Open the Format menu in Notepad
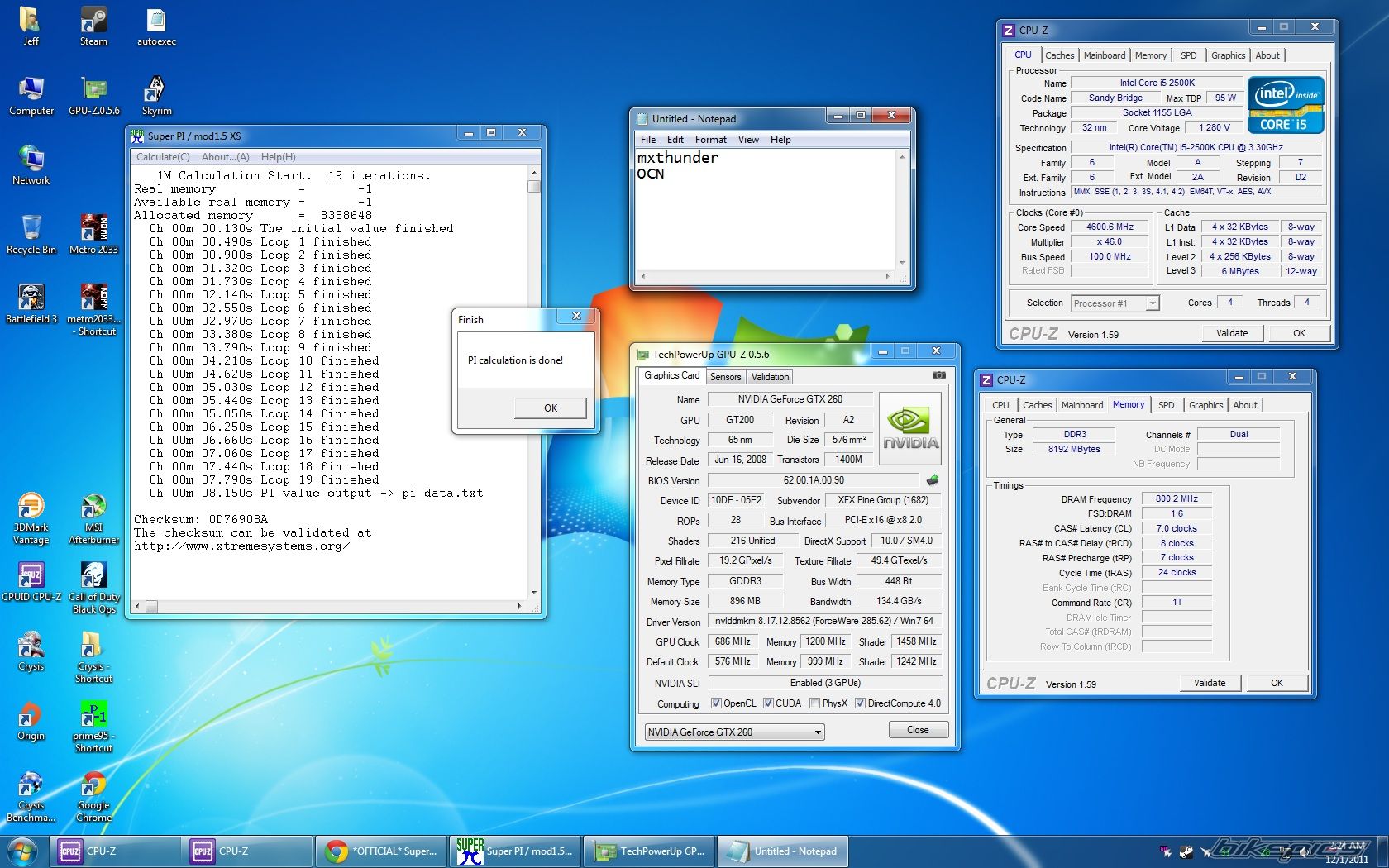Image resolution: width=1389 pixels, height=868 pixels. click(x=710, y=140)
